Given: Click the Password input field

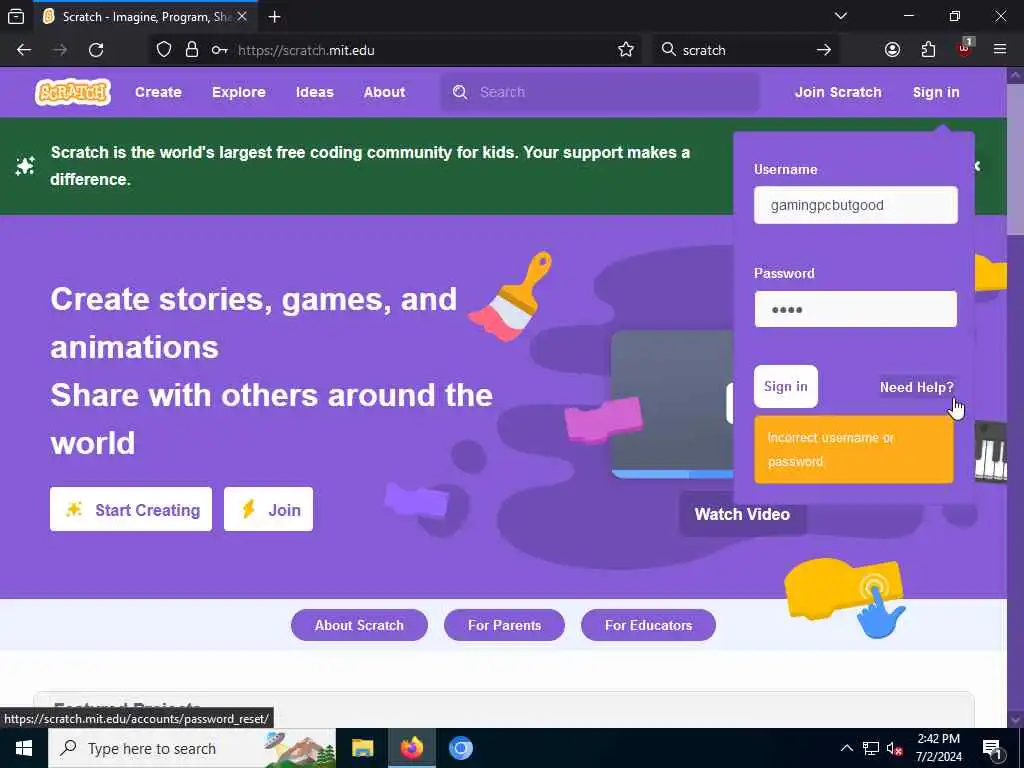Looking at the screenshot, I should tap(856, 309).
